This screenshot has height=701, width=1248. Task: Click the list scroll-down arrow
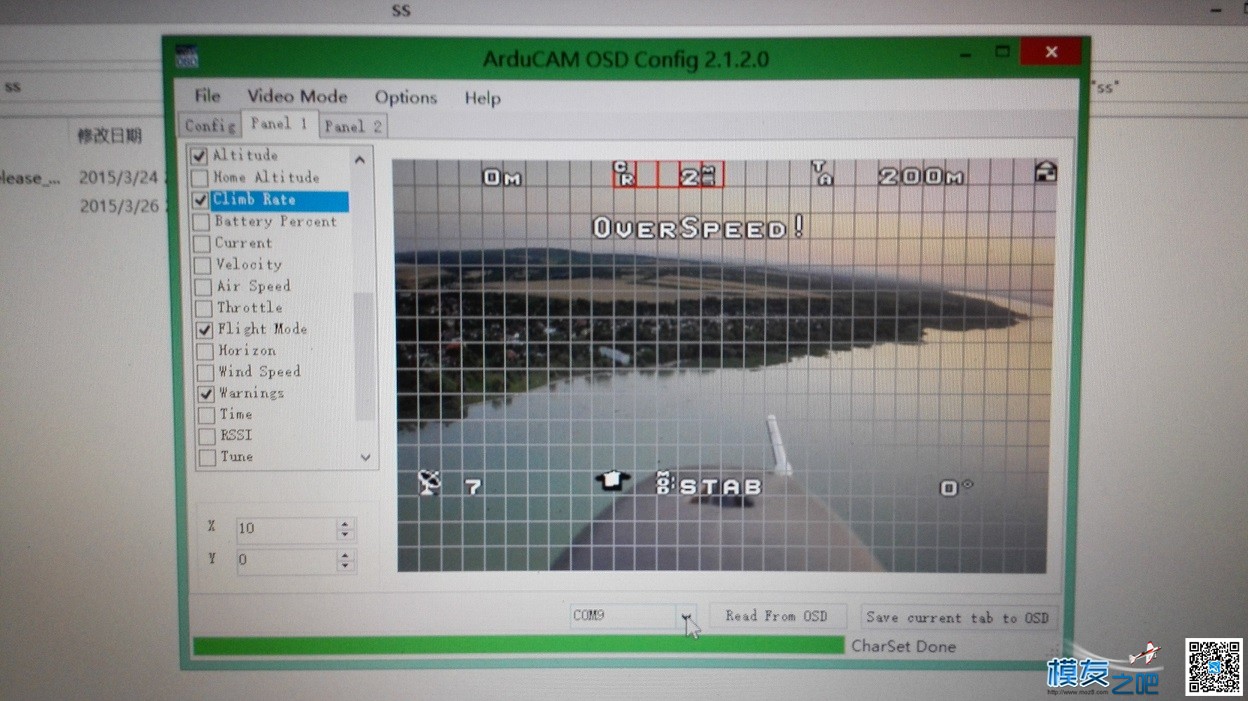coord(365,457)
